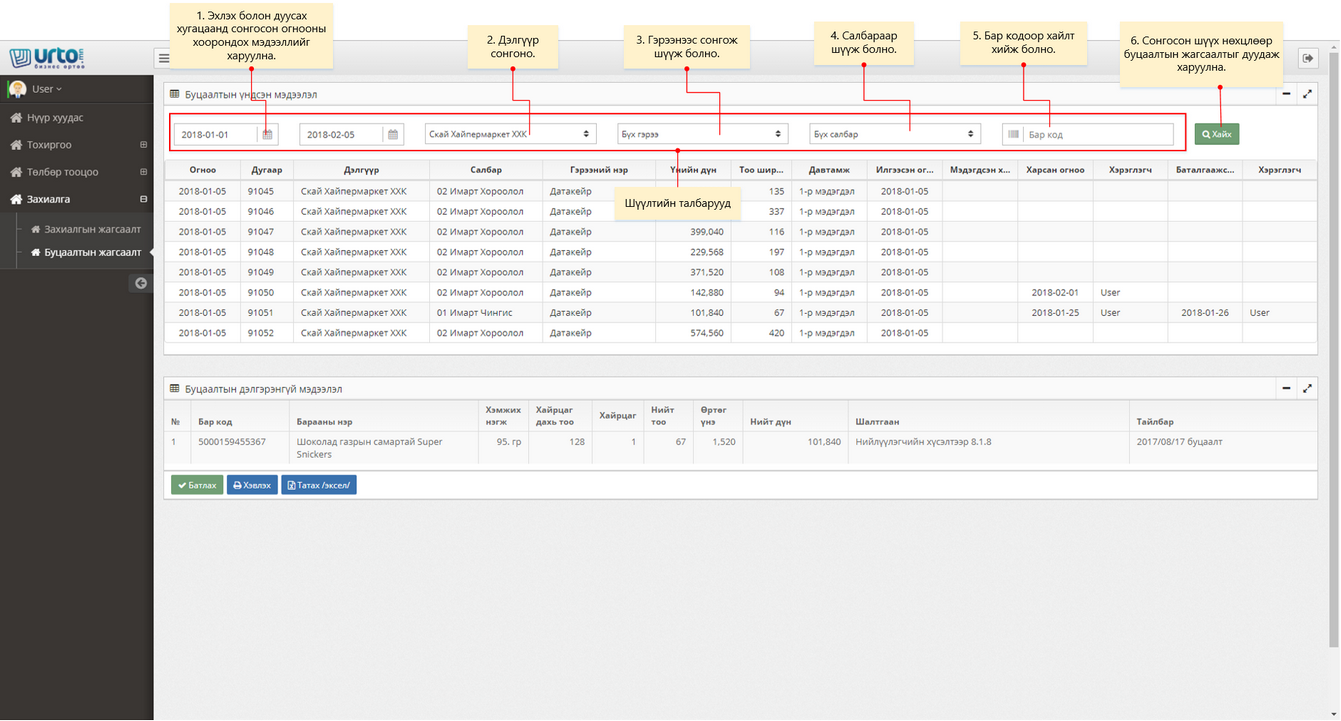Sort by the Огноо column header
The image size is (1341, 721).
click(x=203, y=170)
